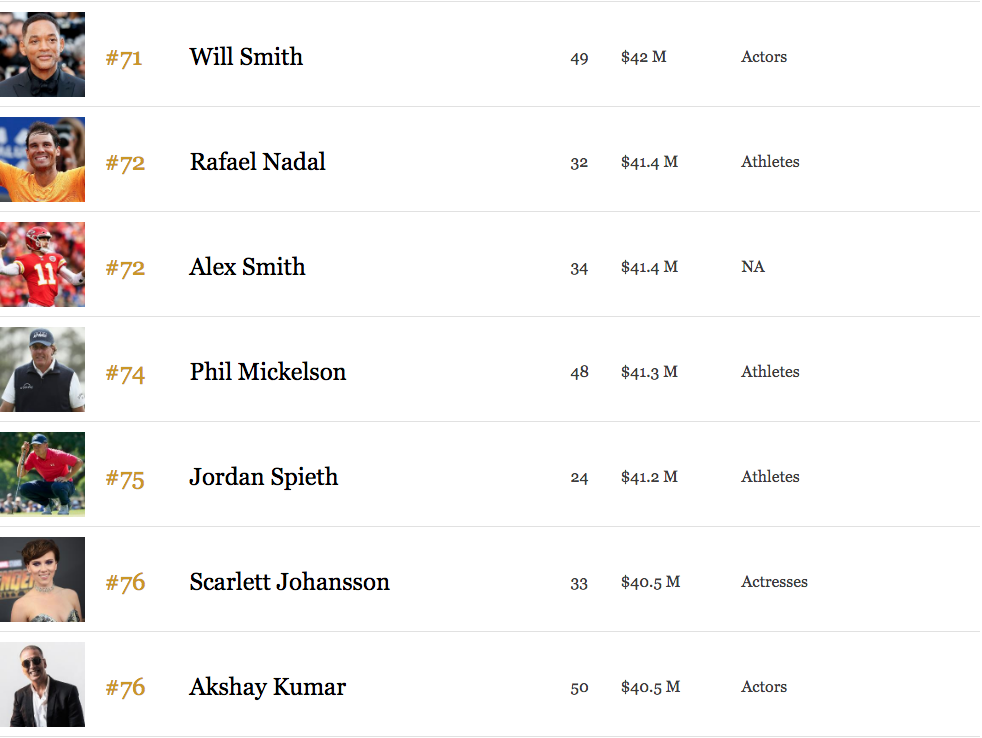Select the #75 rank for Jordan Spieth
Image resolution: width=982 pixels, height=738 pixels.
tap(125, 479)
